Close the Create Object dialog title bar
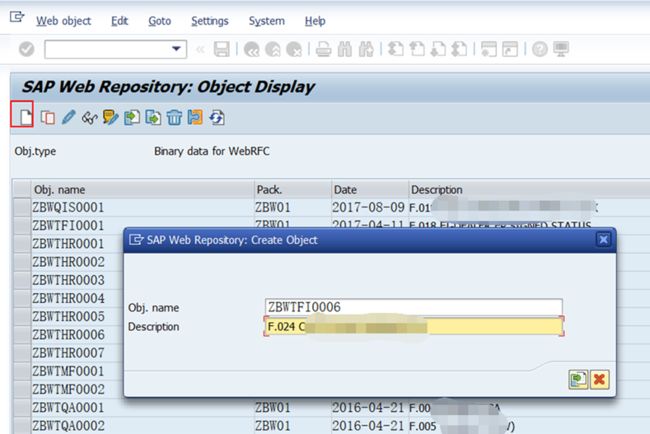650x434 pixels. pos(604,240)
